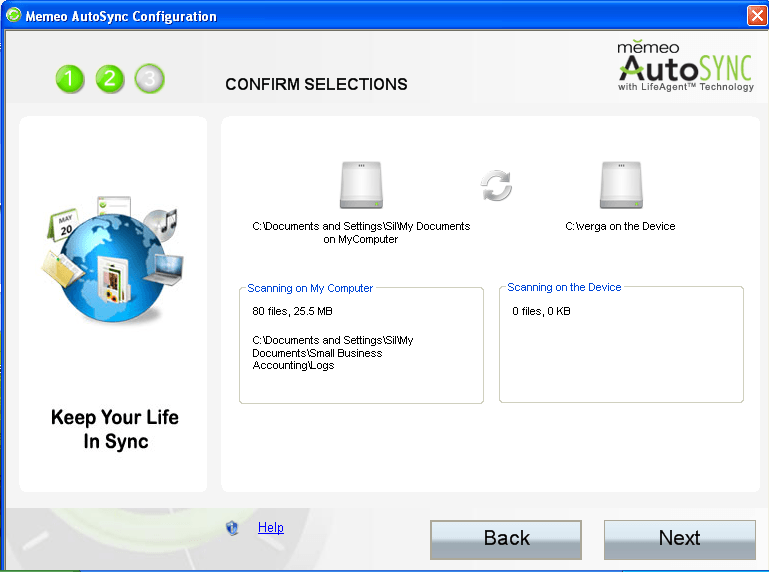Click the step 2 green circle indicator
Screen dimensions: 769x572
pos(110,79)
